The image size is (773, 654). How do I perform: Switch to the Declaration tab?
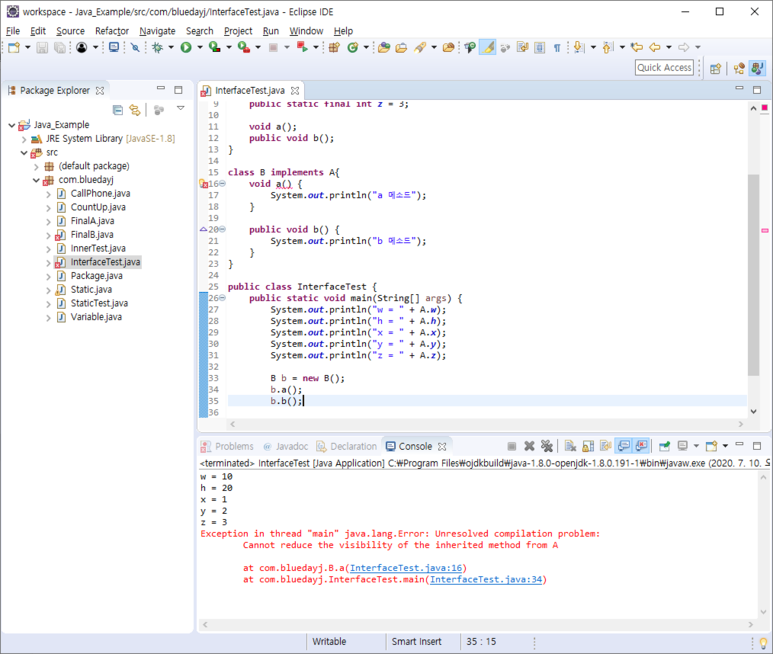click(x=347, y=447)
